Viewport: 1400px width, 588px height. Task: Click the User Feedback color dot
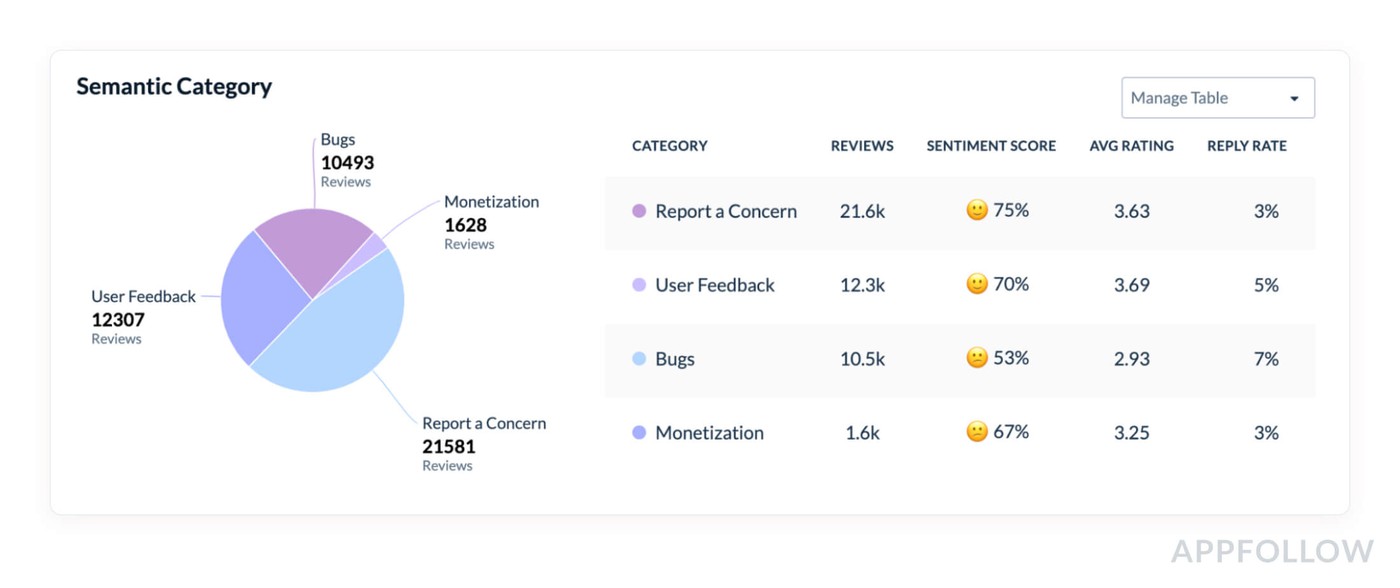coord(639,285)
